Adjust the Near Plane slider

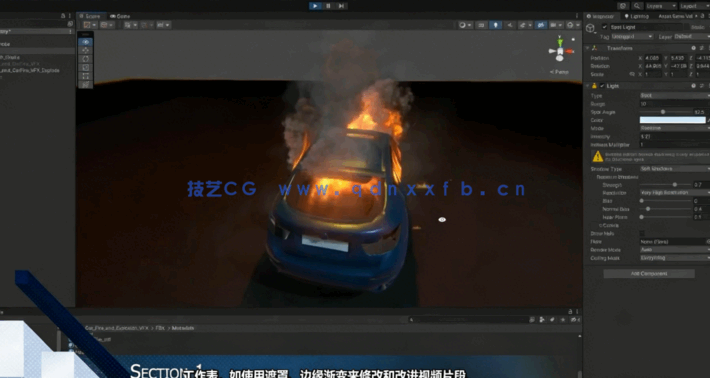(665, 217)
